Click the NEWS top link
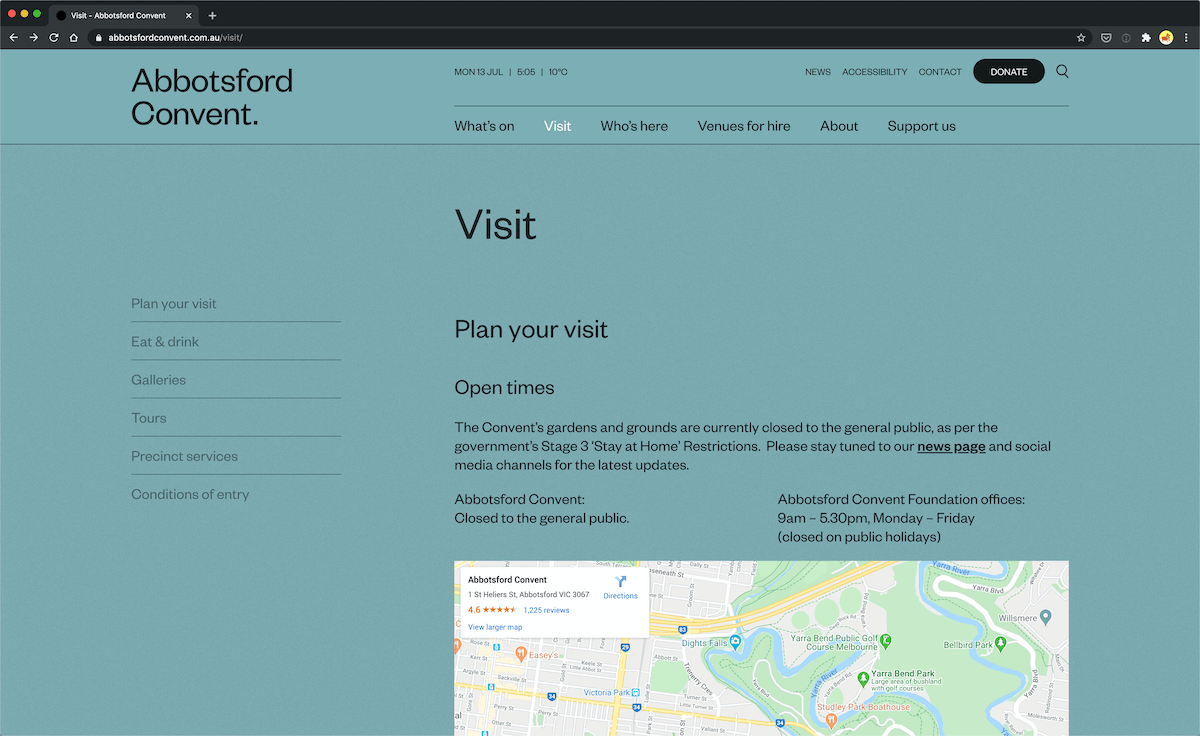The width and height of the screenshot is (1200, 736). pyautogui.click(x=818, y=72)
